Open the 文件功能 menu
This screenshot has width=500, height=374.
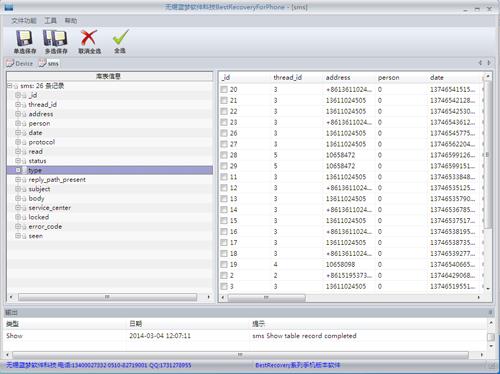click(24, 21)
